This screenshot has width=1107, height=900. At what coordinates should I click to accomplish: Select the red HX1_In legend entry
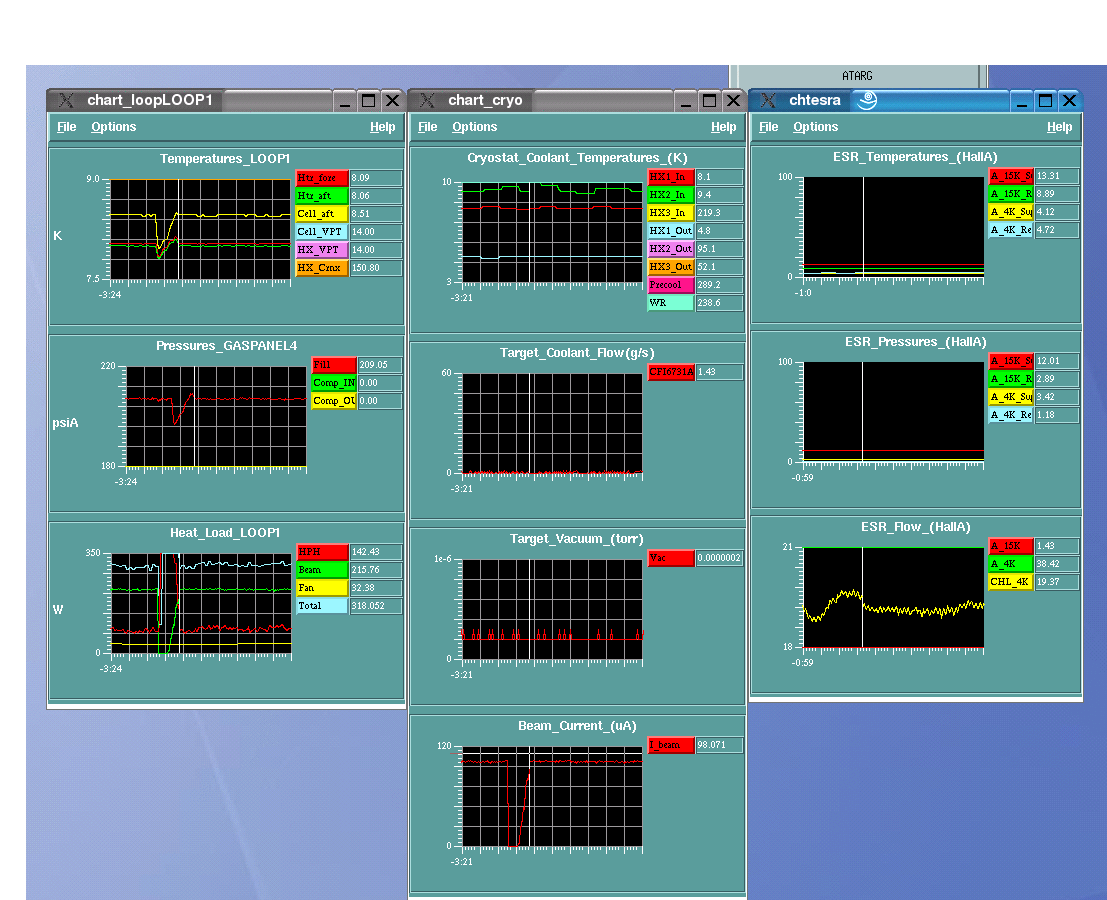point(671,177)
